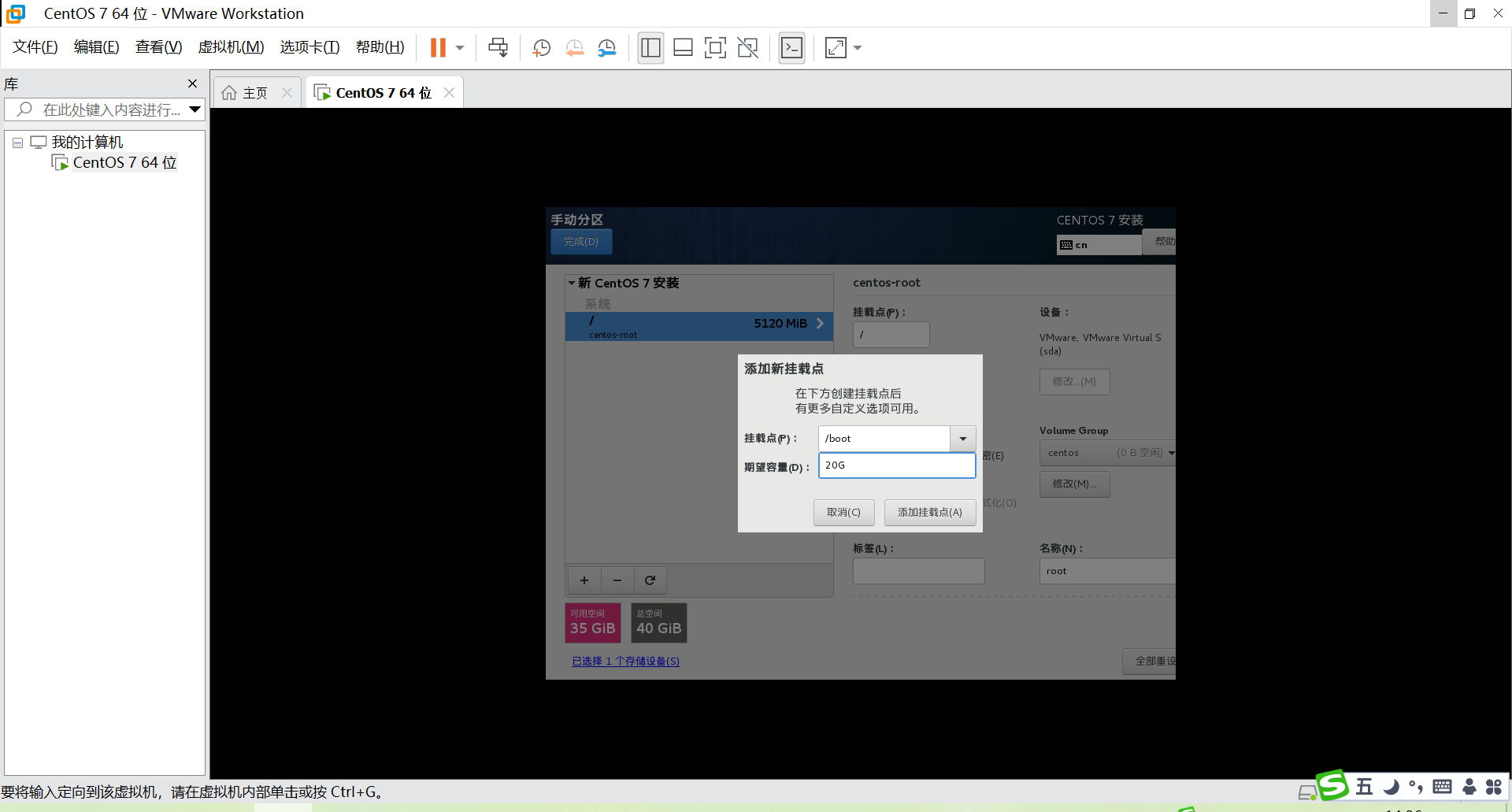Screen dimensions: 1512x812
Task: Open the centos Volume Group dropdown
Action: [1107, 453]
